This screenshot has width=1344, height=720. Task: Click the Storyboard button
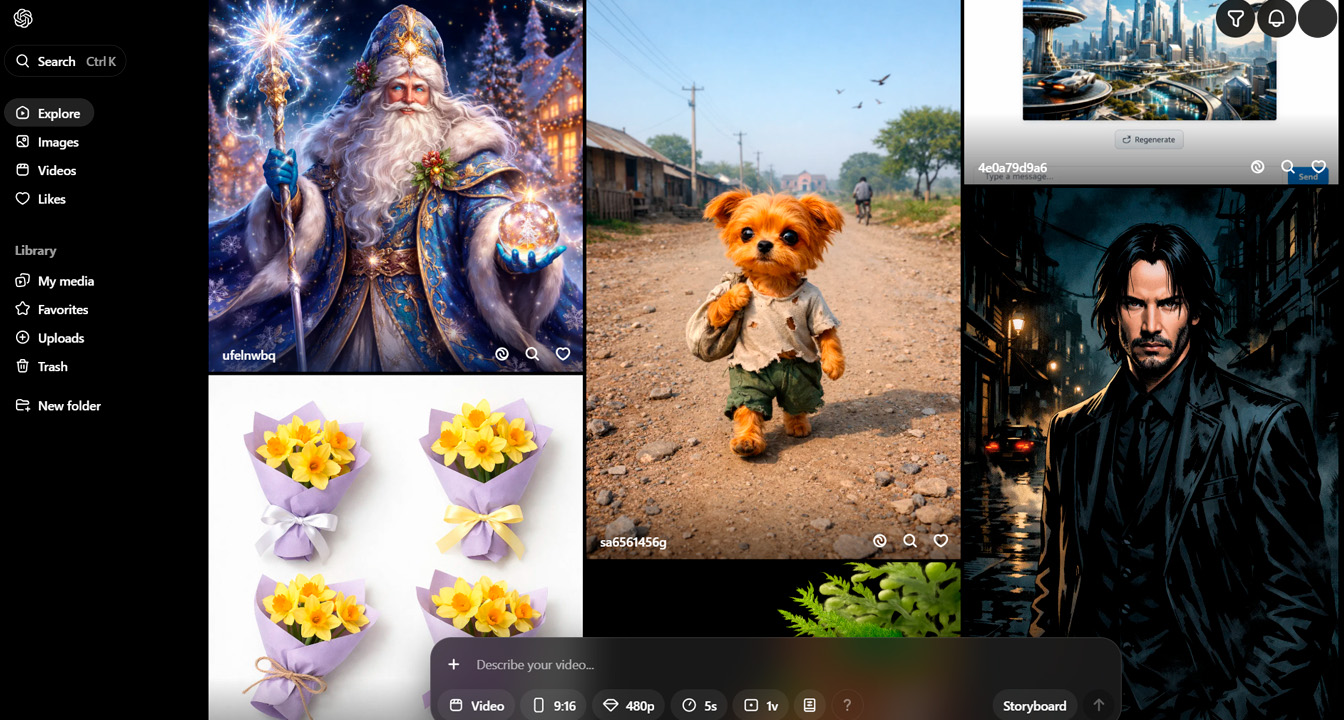[1034, 706]
